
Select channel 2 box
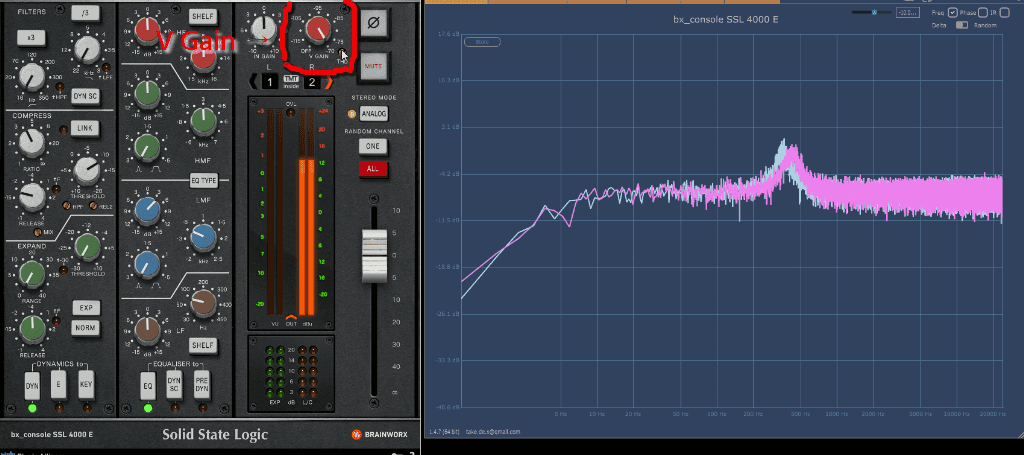coord(312,82)
